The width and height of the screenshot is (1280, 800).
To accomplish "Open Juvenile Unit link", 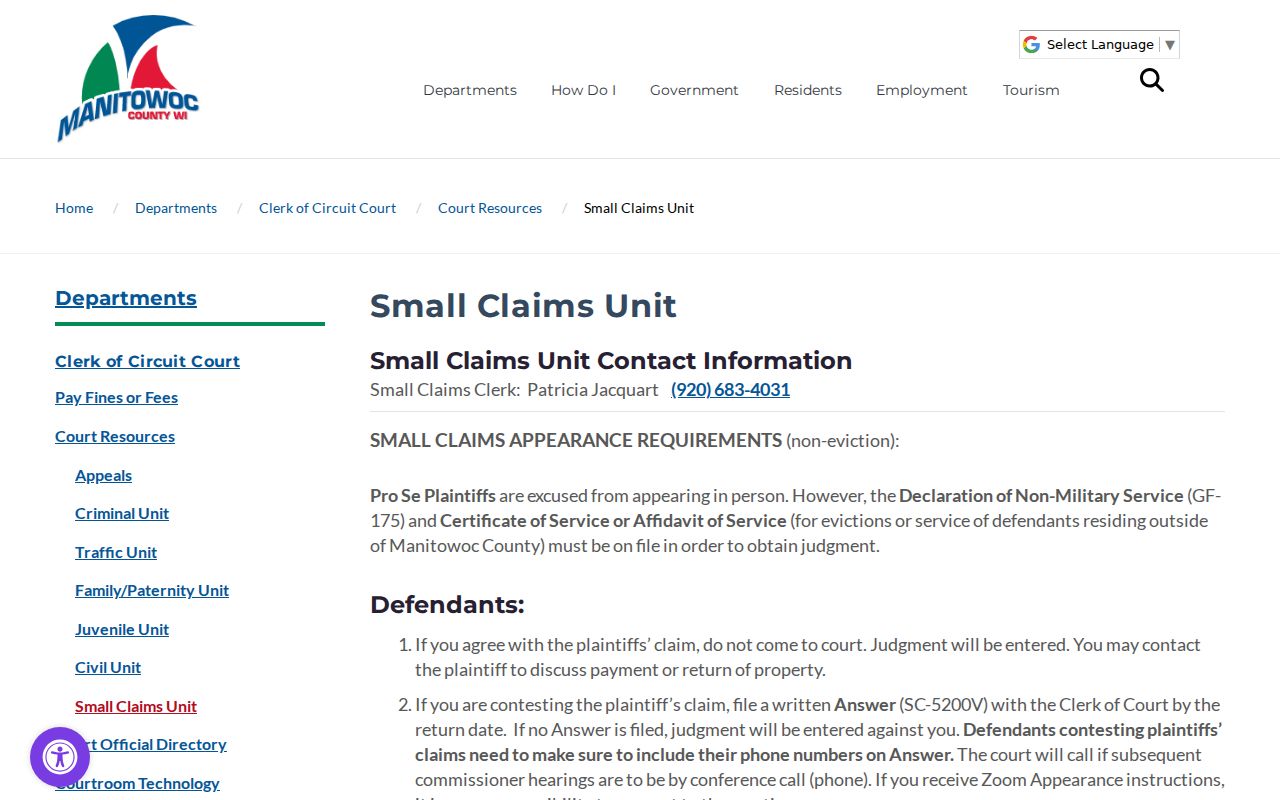I will [x=122, y=630].
